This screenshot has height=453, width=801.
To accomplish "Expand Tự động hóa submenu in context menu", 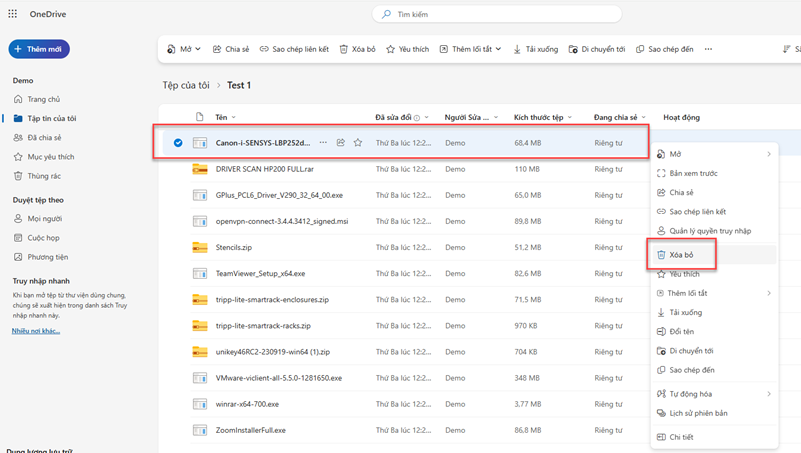I will [714, 394].
